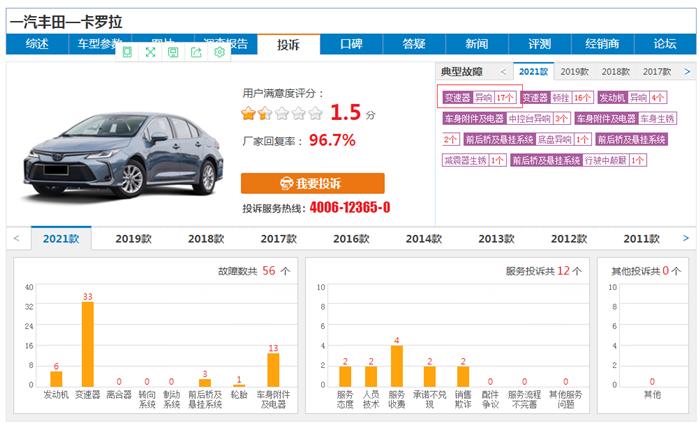Open the 答疑 tab
Image resolution: width=700 pixels, height=427 pixels.
point(414,44)
